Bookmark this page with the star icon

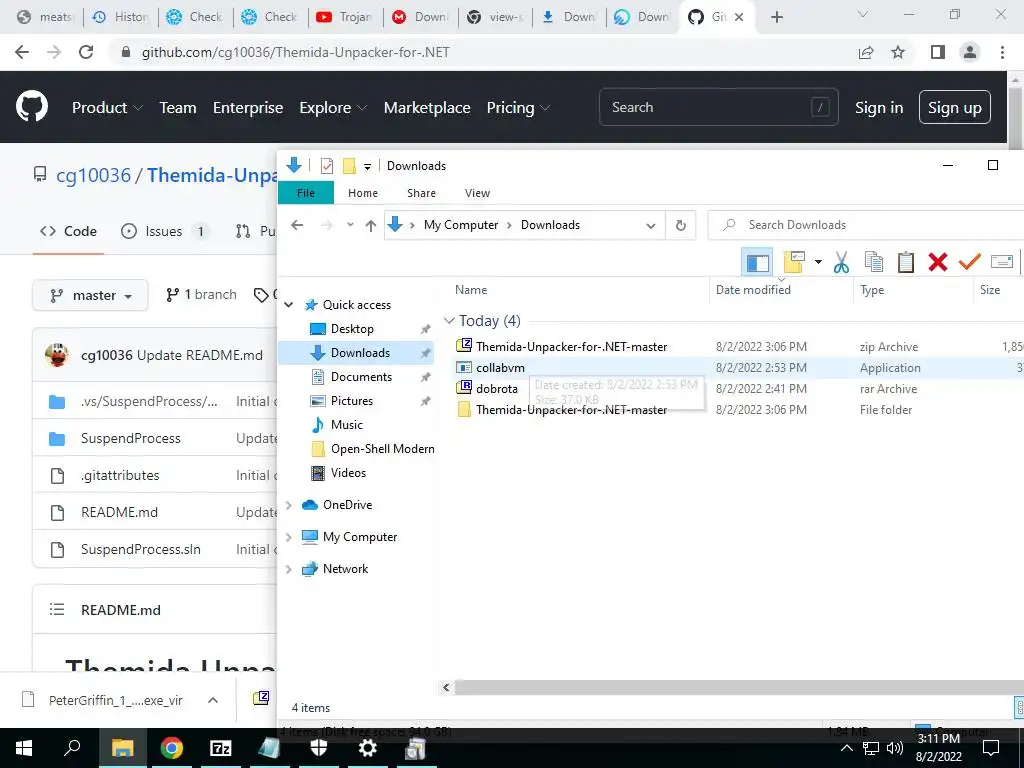[x=898, y=52]
